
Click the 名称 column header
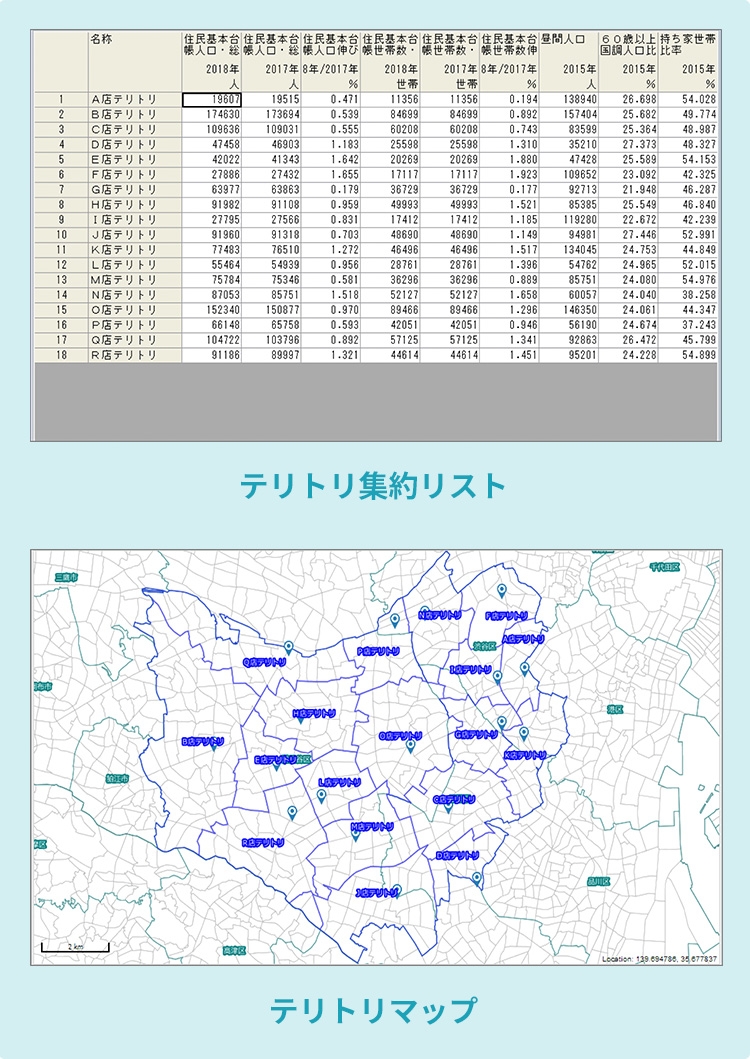(135, 61)
